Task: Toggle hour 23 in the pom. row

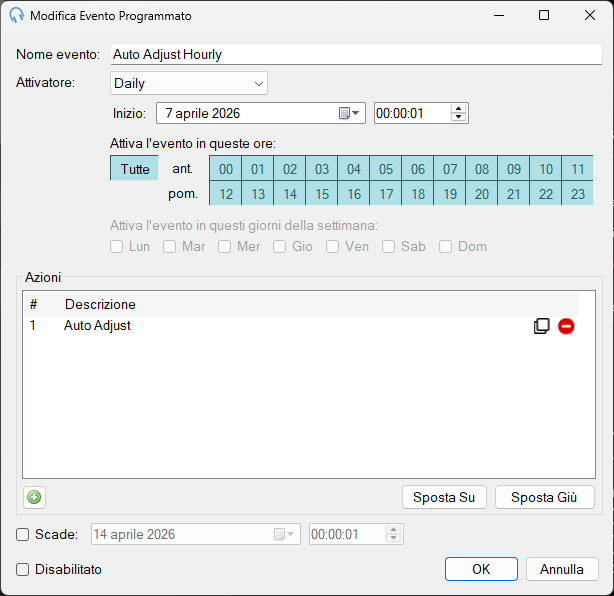Action: pyautogui.click(x=578, y=193)
